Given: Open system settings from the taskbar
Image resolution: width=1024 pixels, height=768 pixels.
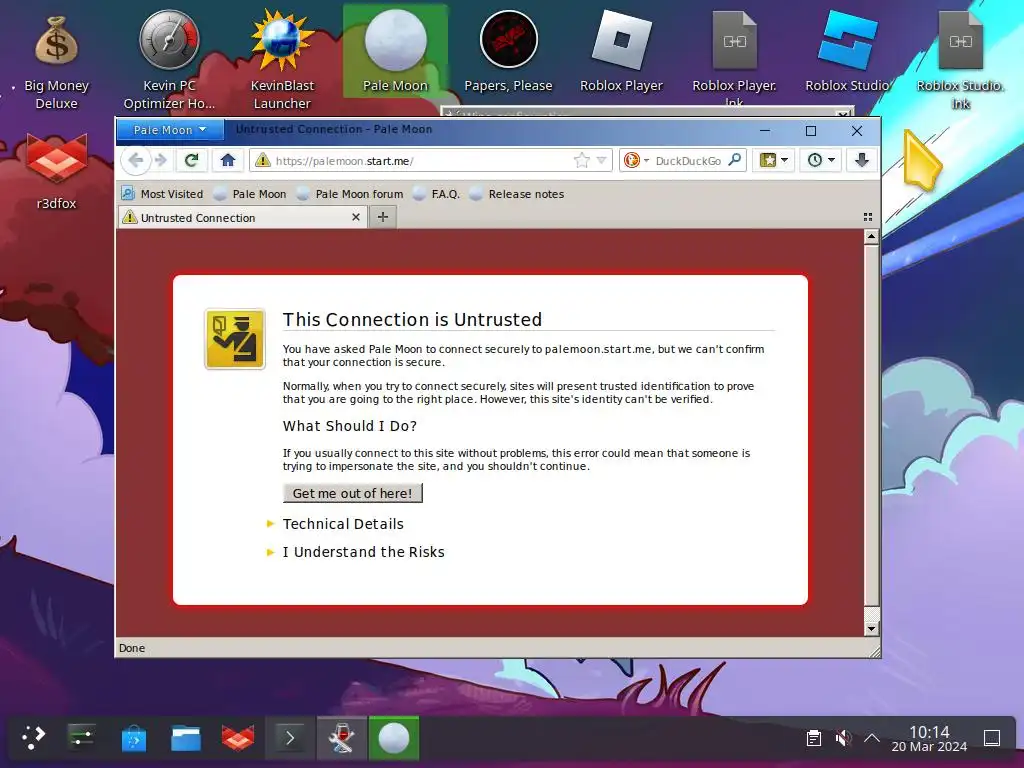Looking at the screenshot, I should pos(82,738).
